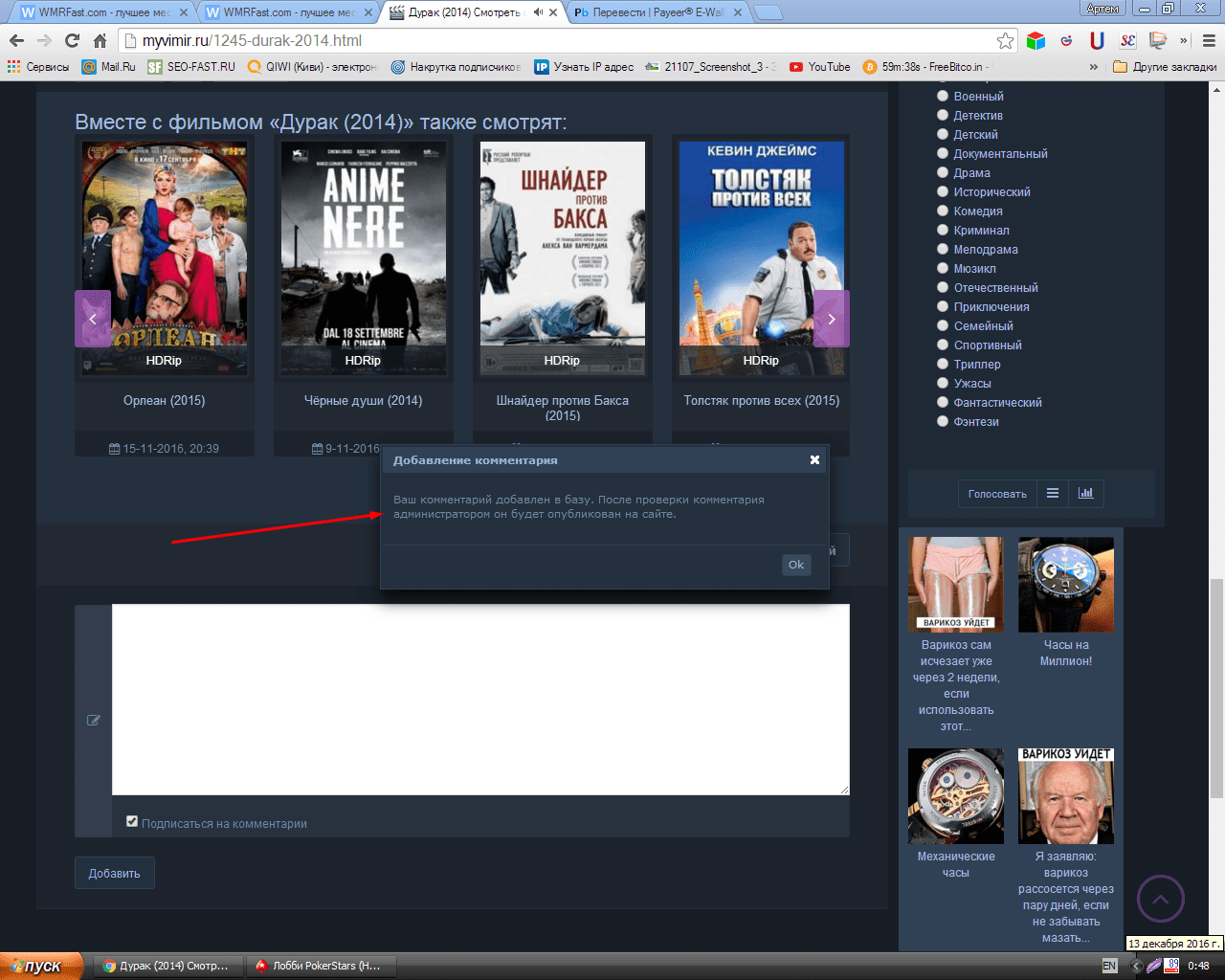Slide carousel to previous films
Image resolution: width=1225 pixels, height=980 pixels.
click(x=93, y=319)
